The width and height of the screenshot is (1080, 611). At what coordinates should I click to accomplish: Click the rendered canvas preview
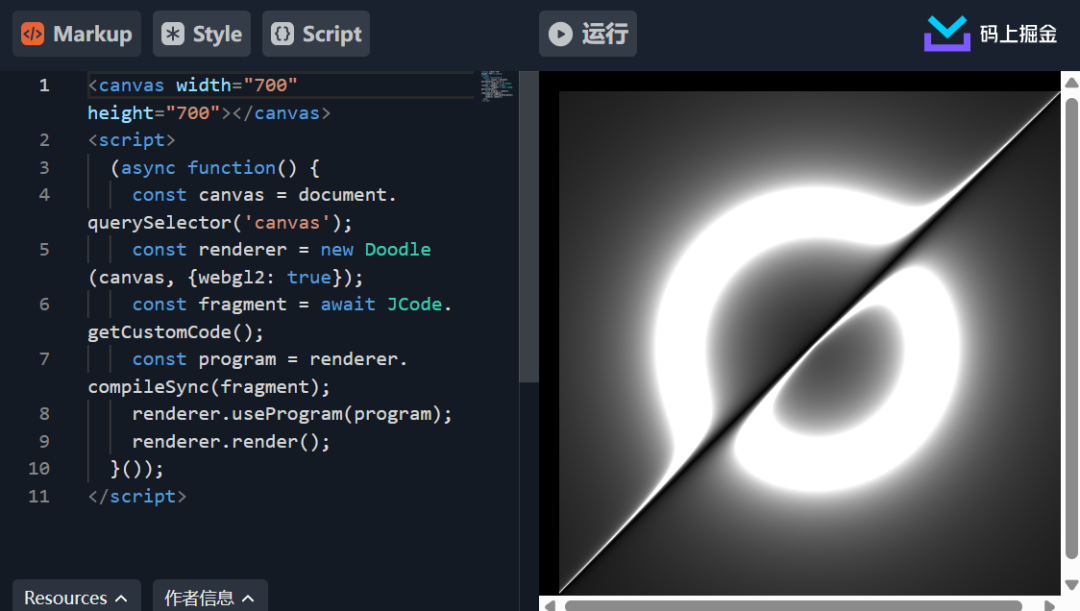[x=809, y=342]
